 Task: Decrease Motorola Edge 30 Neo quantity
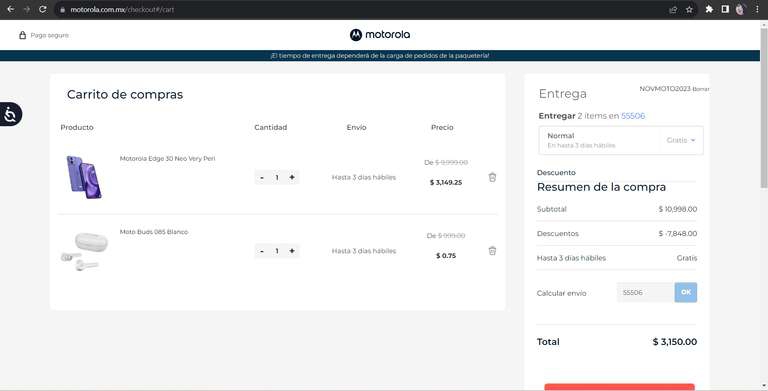click(x=262, y=177)
